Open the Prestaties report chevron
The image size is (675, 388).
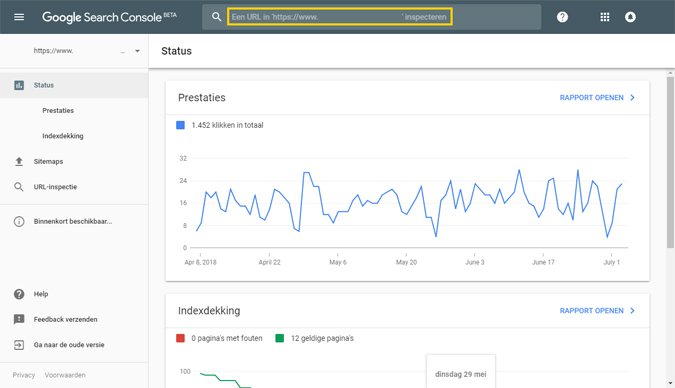coord(632,98)
